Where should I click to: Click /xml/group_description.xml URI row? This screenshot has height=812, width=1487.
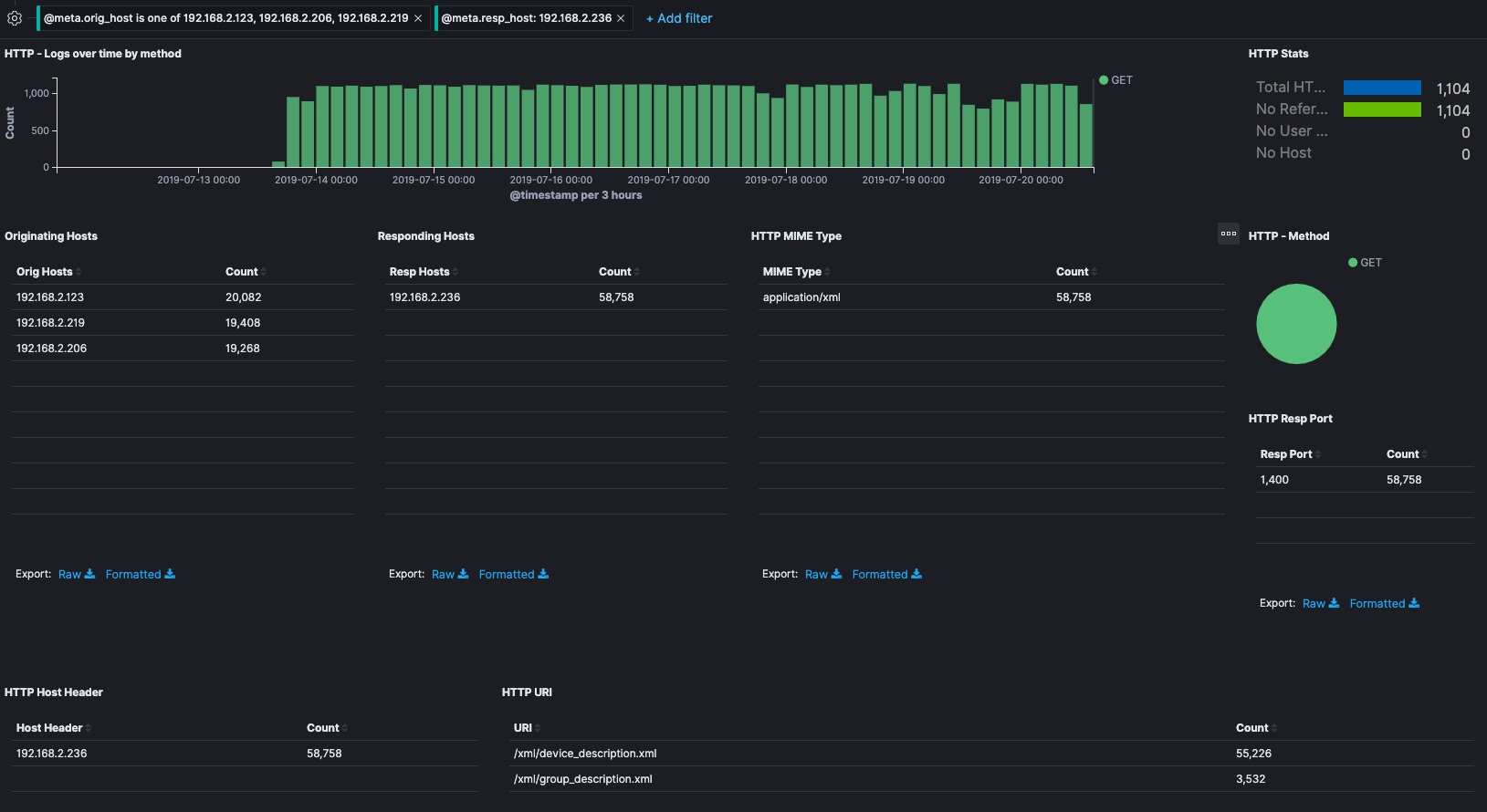pos(991,779)
